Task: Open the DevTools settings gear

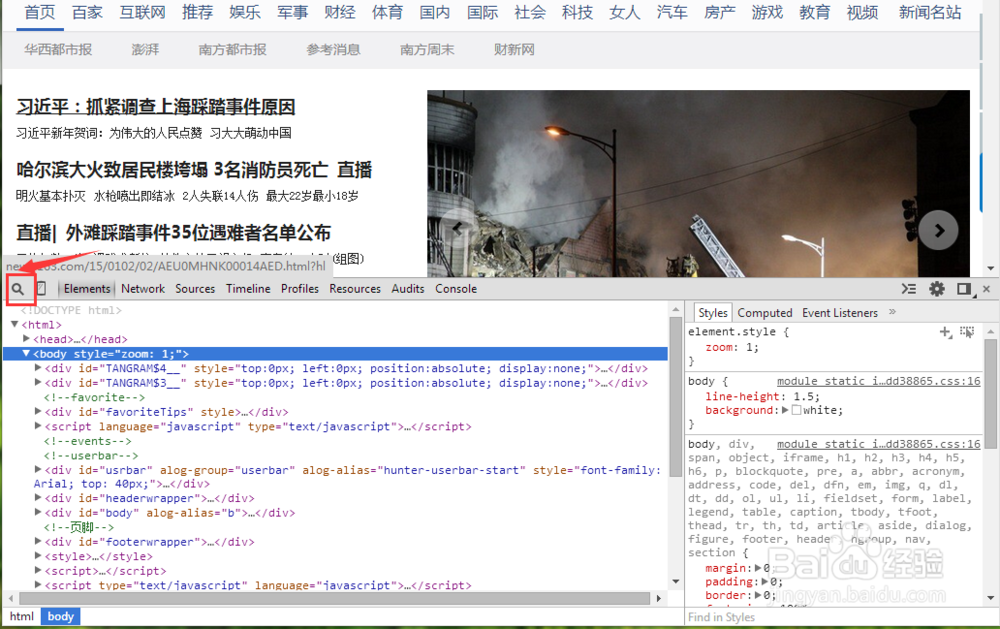Action: click(936, 289)
